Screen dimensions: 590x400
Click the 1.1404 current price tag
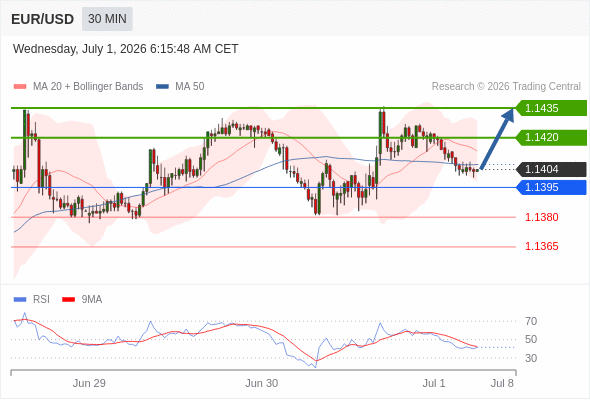pyautogui.click(x=551, y=169)
